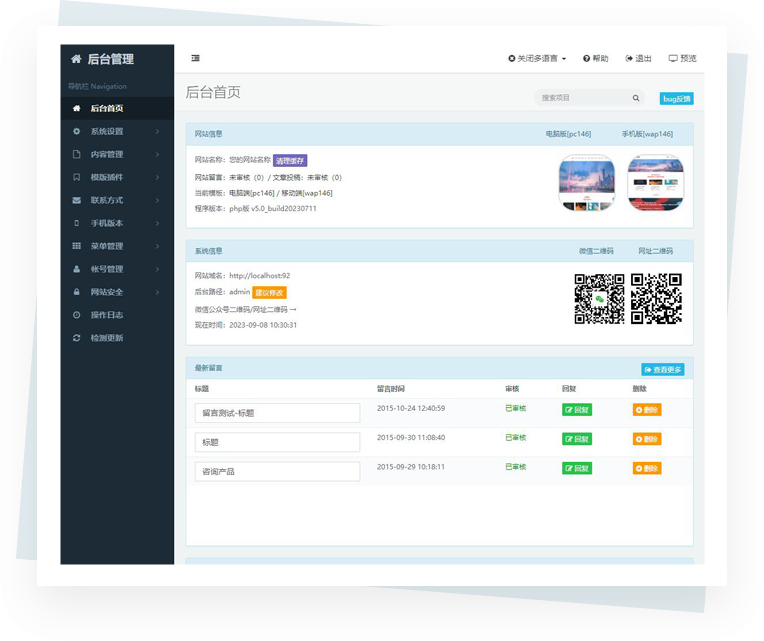The height and width of the screenshot is (641, 764).
Task: Open the 电脑版 pc146 template thumbnail
Action: click(x=585, y=183)
